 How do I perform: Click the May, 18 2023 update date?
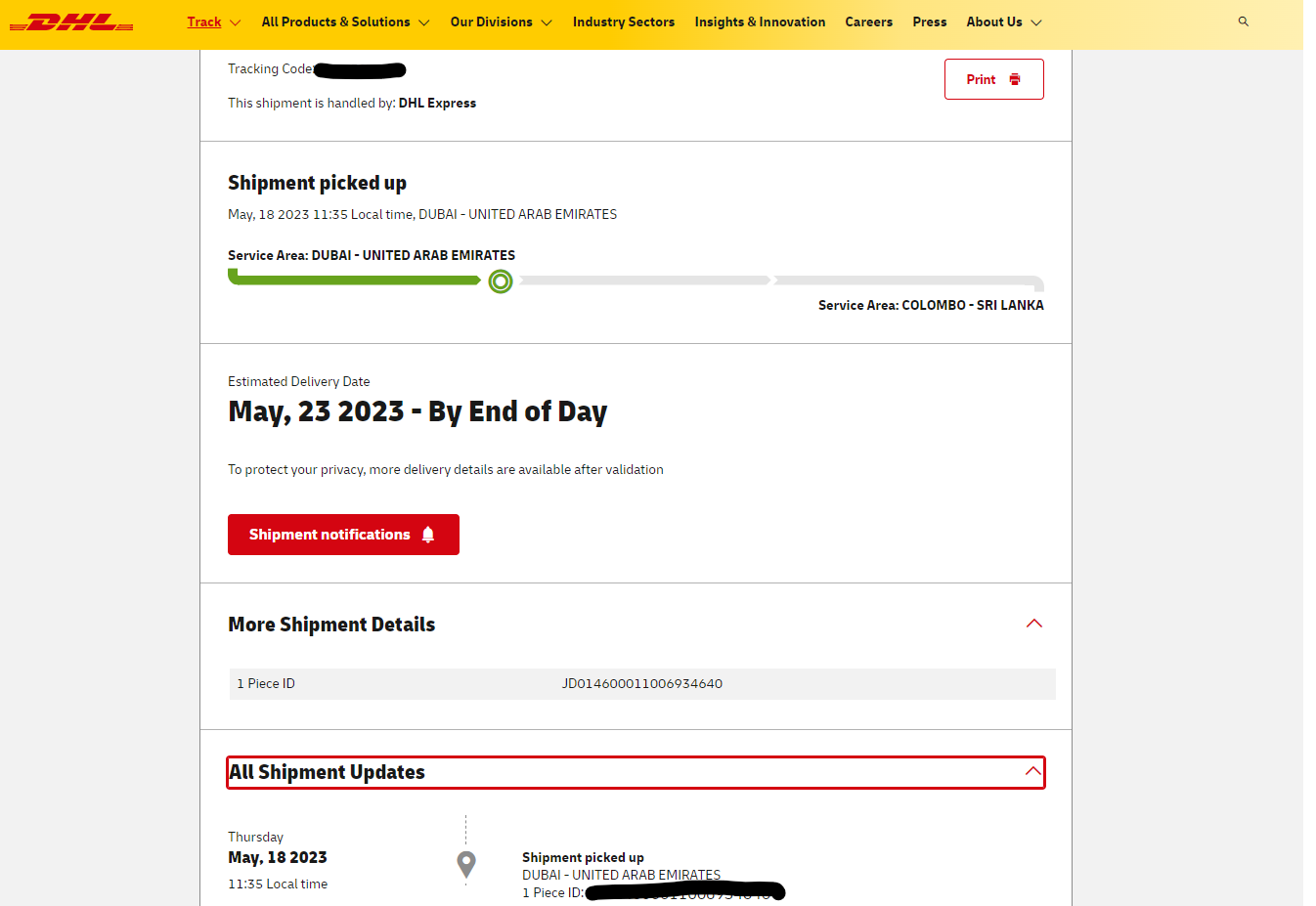pyautogui.click(x=278, y=857)
